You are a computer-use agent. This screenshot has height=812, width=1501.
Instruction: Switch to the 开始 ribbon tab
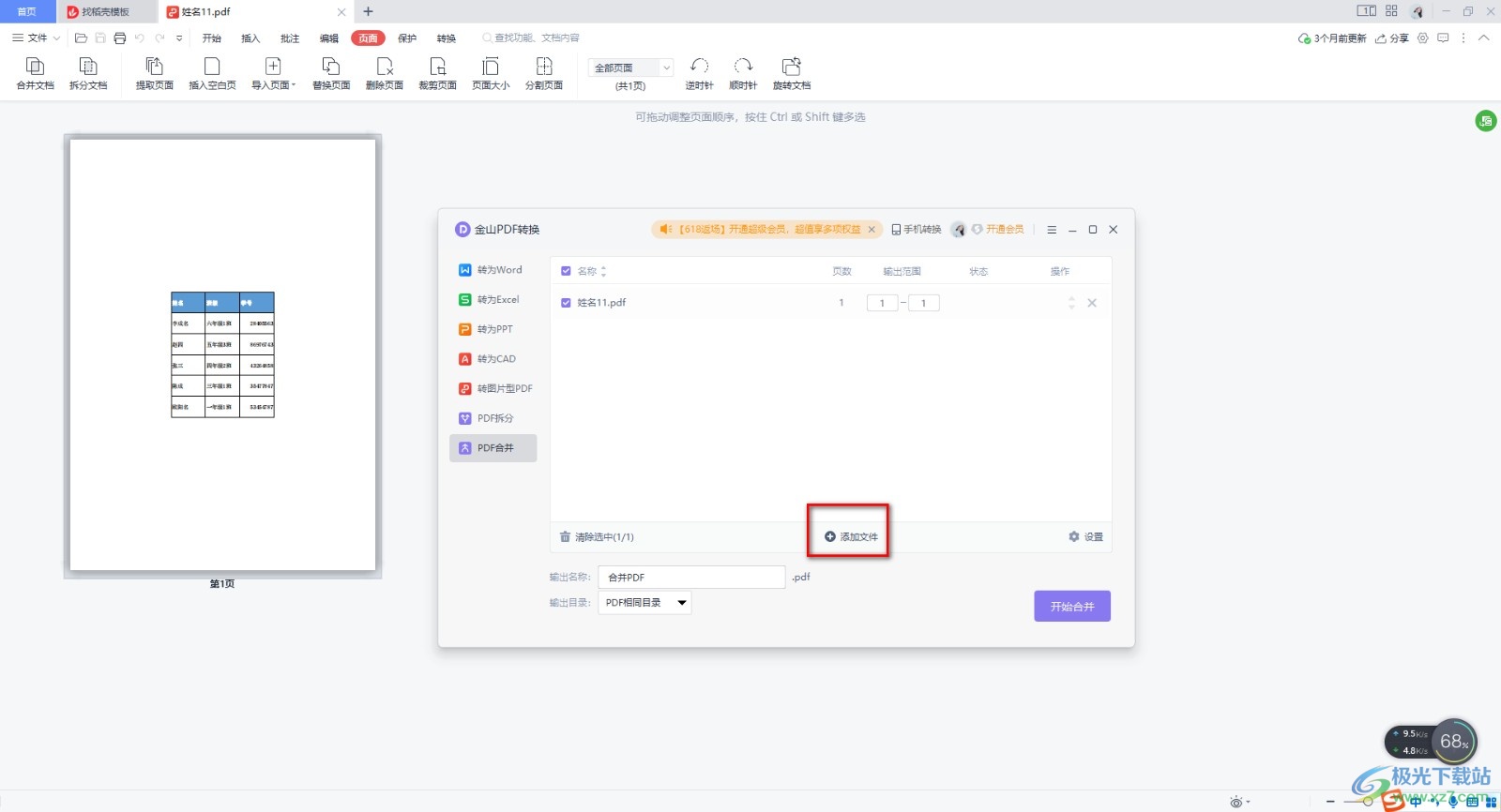pyautogui.click(x=212, y=38)
